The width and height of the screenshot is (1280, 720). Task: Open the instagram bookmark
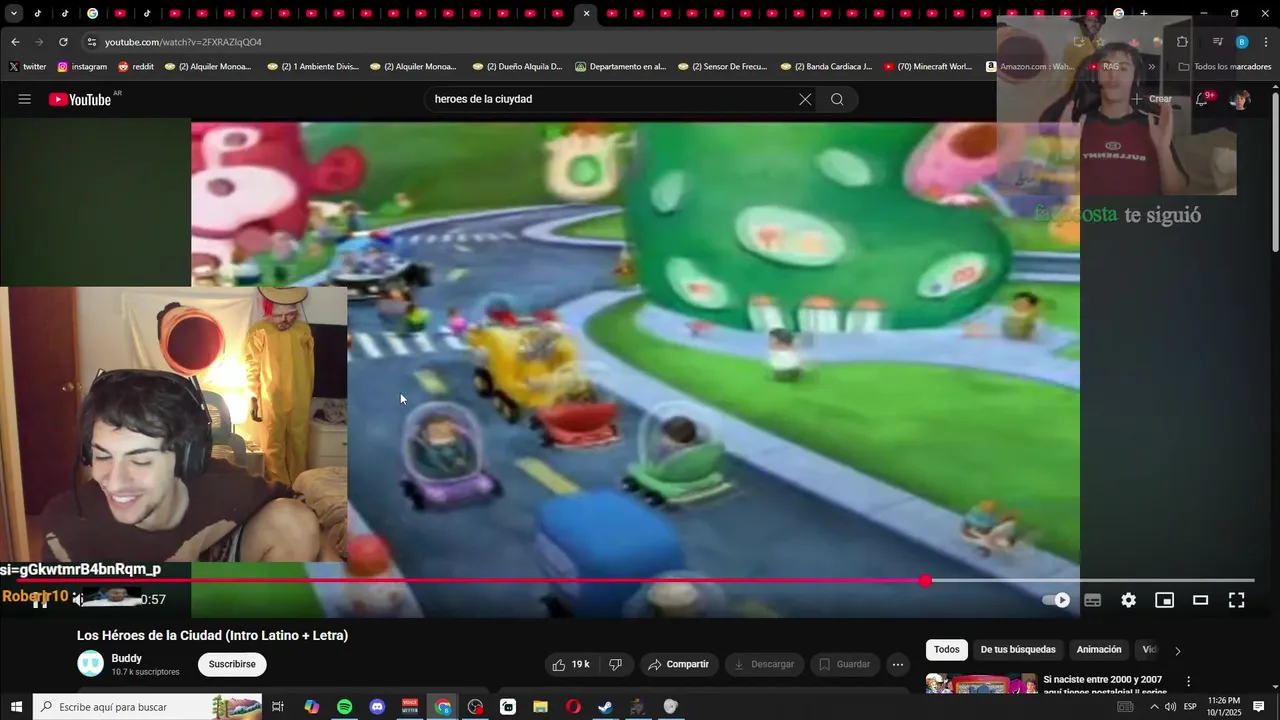[x=82, y=67]
